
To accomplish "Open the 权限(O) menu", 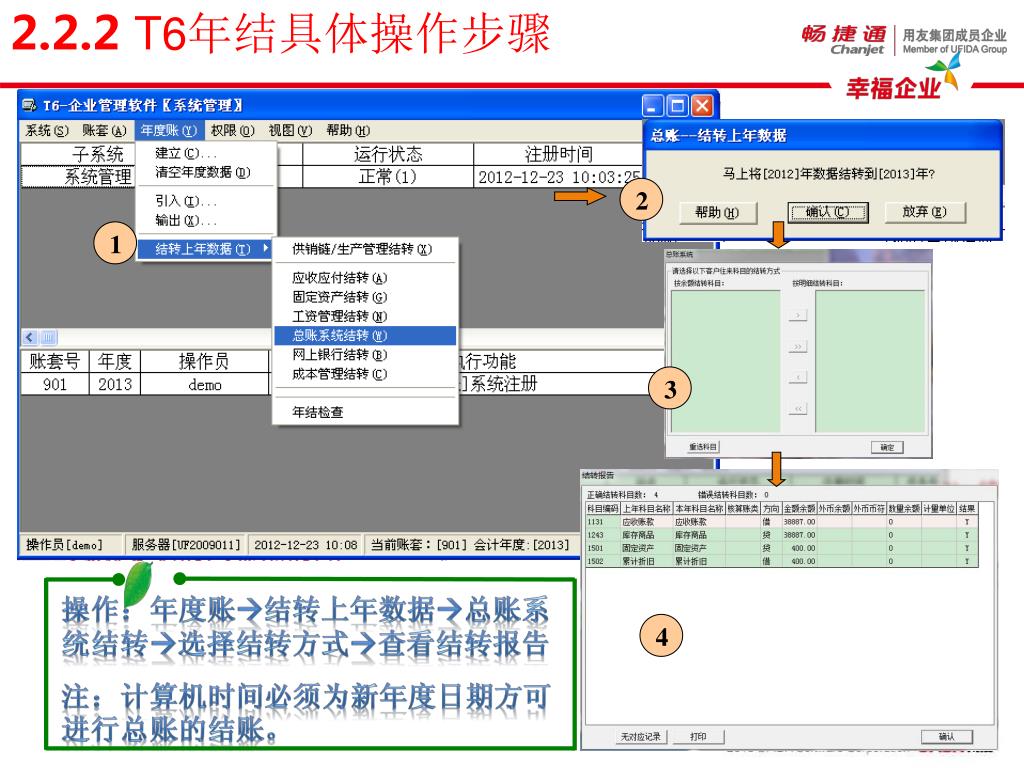I will tap(232, 131).
